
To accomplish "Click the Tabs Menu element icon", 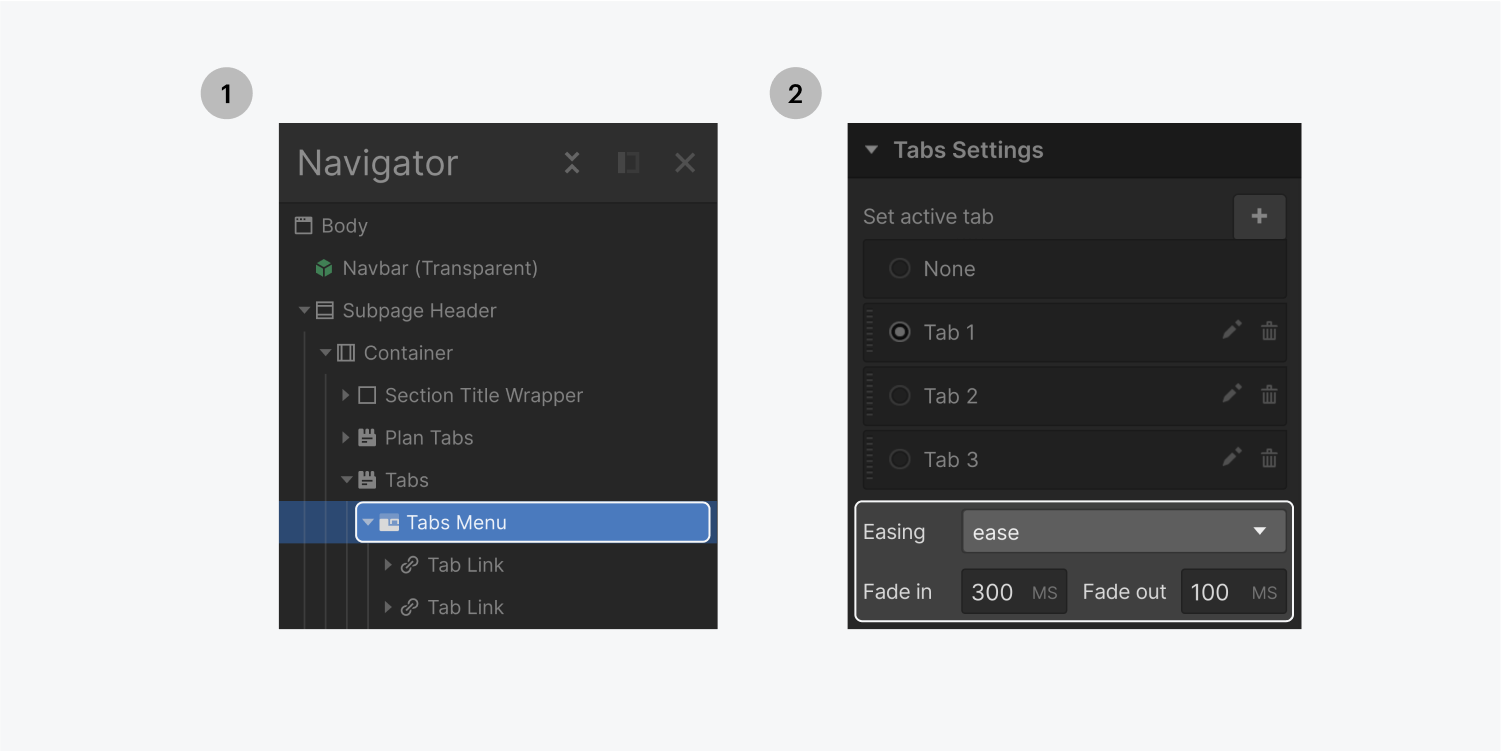I will 389,521.
